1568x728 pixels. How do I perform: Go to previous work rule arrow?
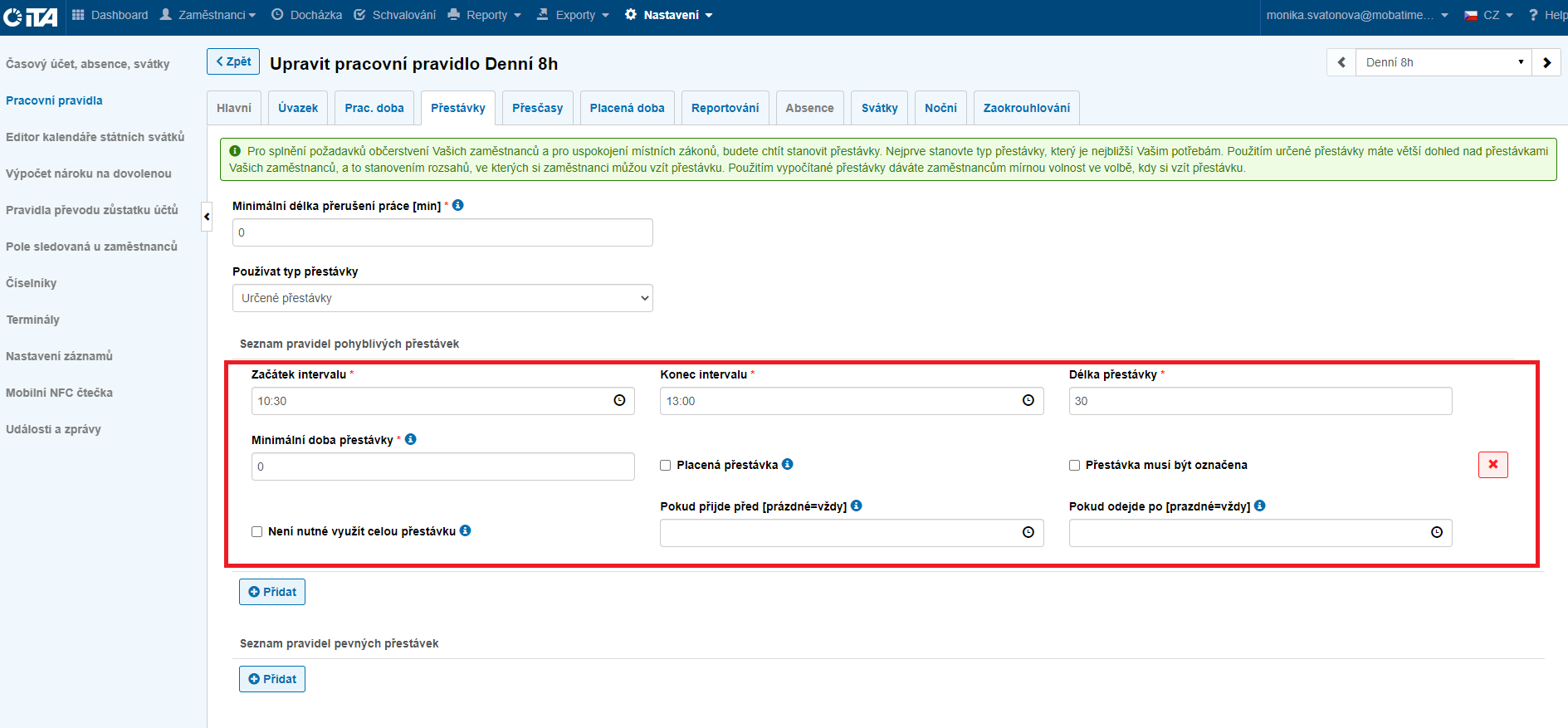click(x=1341, y=62)
